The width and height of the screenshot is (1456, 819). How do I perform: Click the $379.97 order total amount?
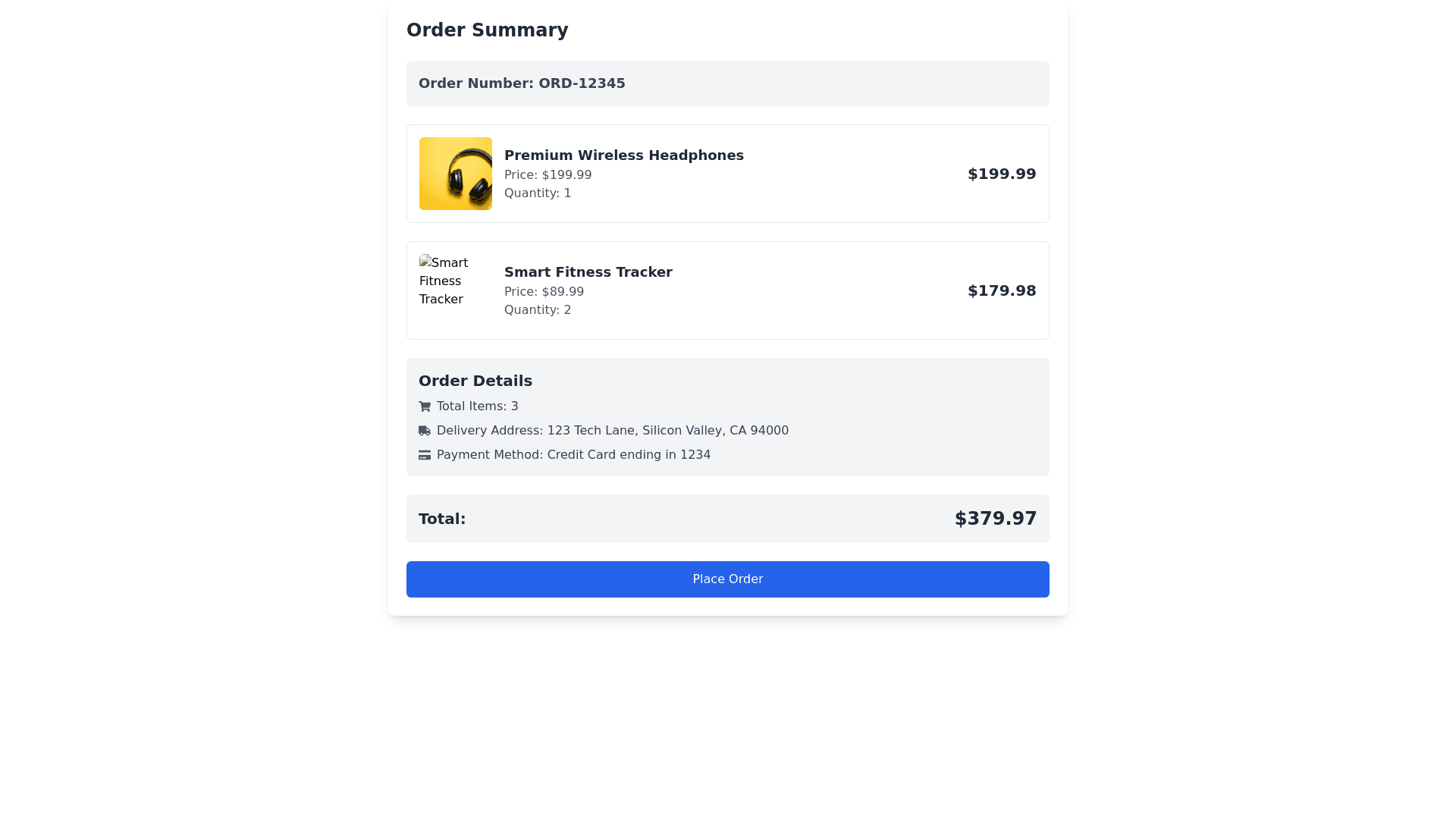995,519
